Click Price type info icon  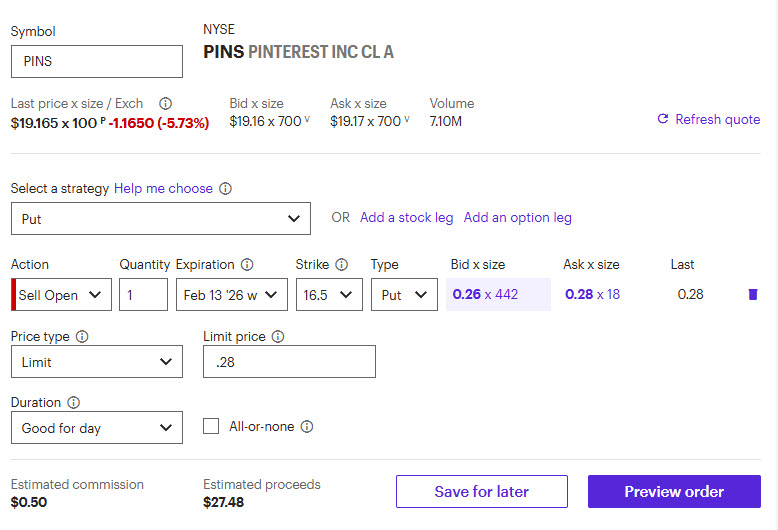click(x=82, y=337)
